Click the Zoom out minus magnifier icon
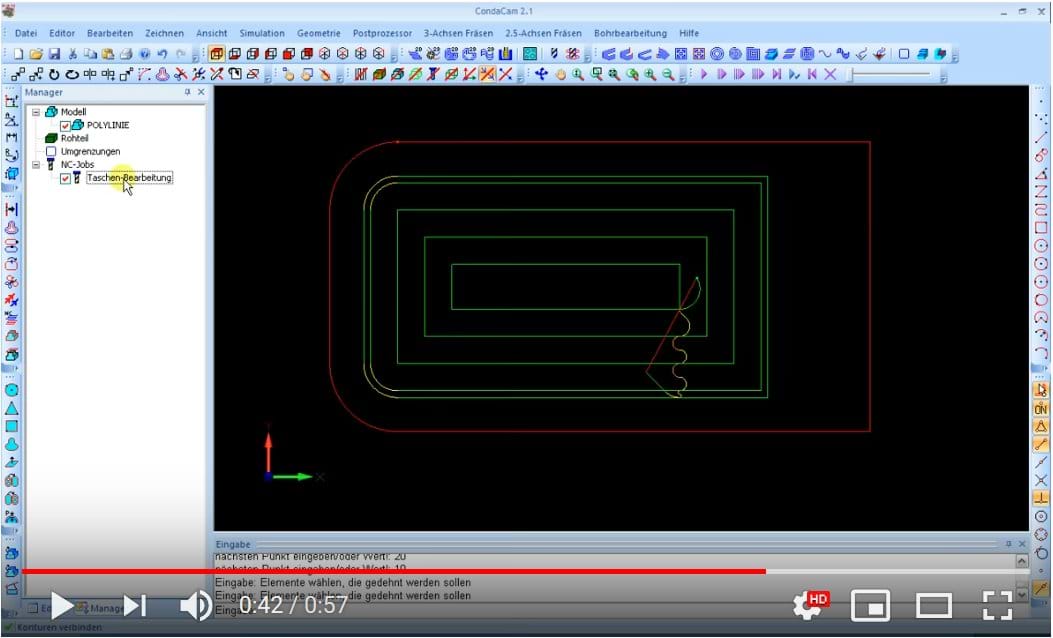The image size is (1053, 638). pos(668,75)
